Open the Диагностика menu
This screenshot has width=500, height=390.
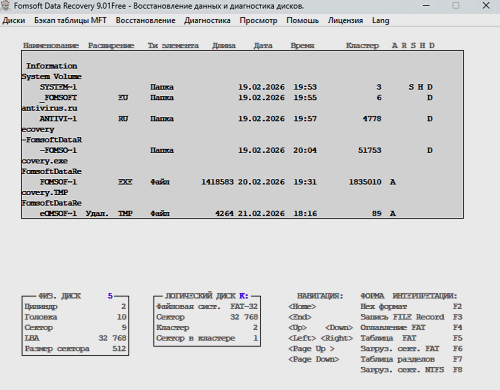tap(207, 20)
